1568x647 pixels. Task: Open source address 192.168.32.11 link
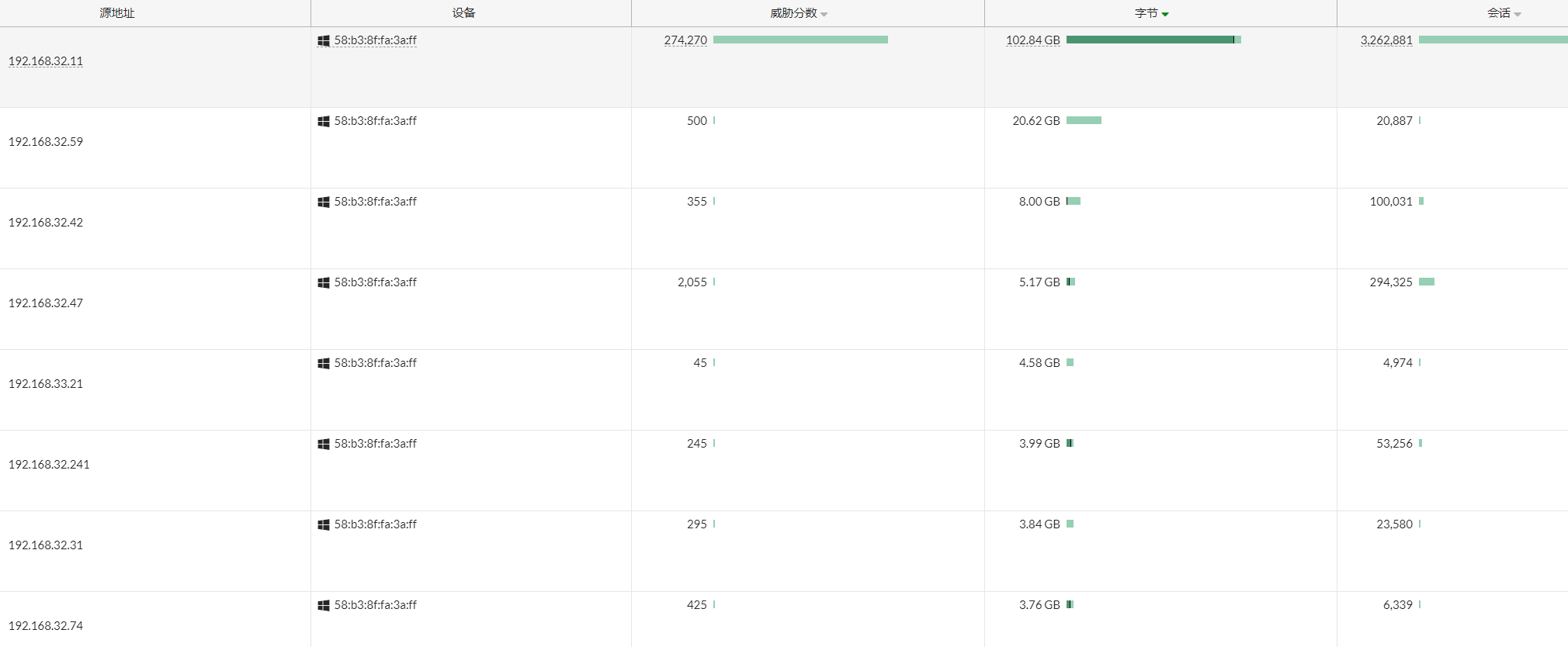coord(46,61)
